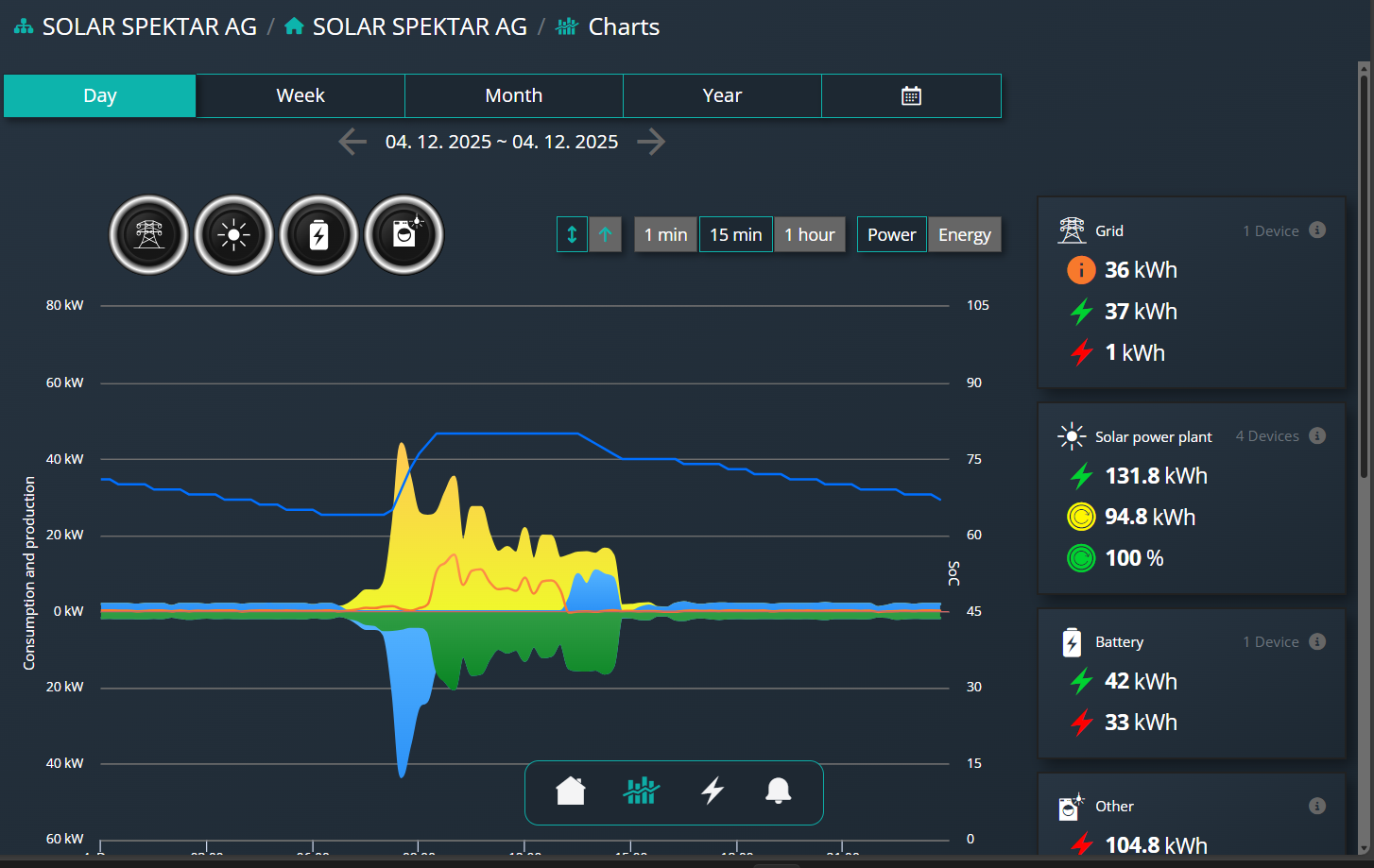
Task: Toggle the solar production series button
Action: [x=233, y=235]
